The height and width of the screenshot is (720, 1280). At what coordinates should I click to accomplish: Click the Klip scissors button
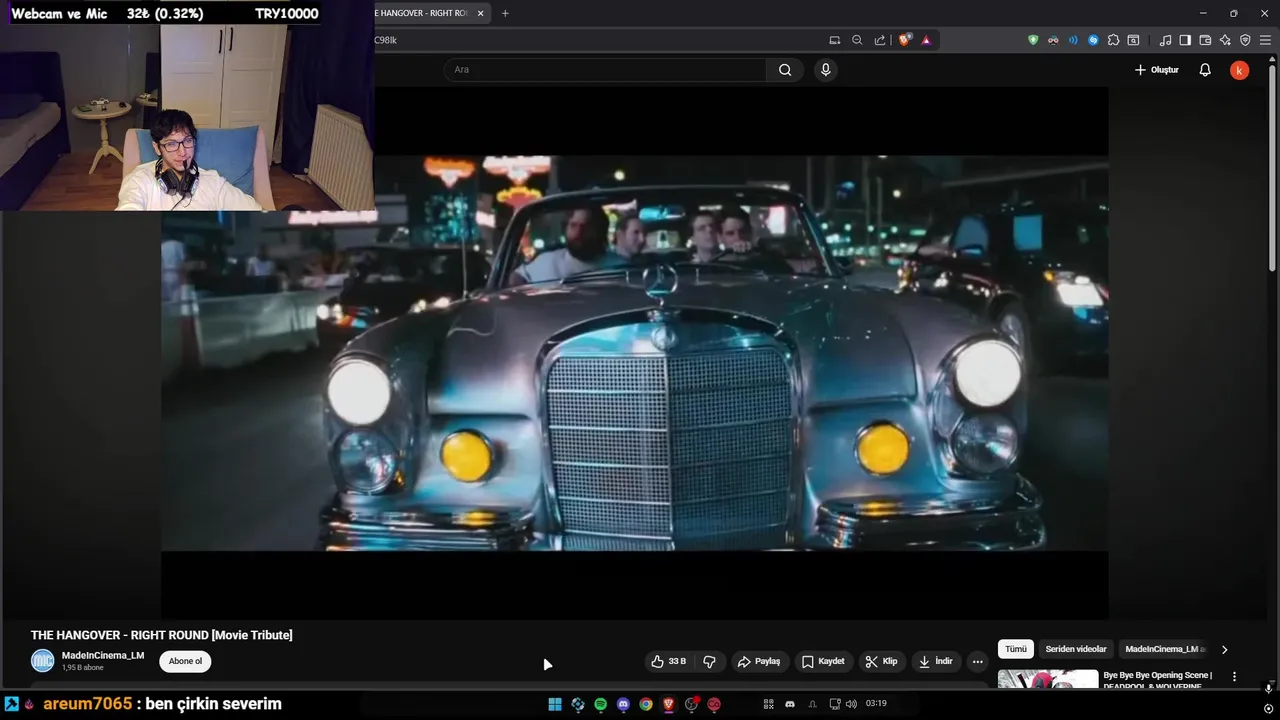pyautogui.click(x=881, y=661)
